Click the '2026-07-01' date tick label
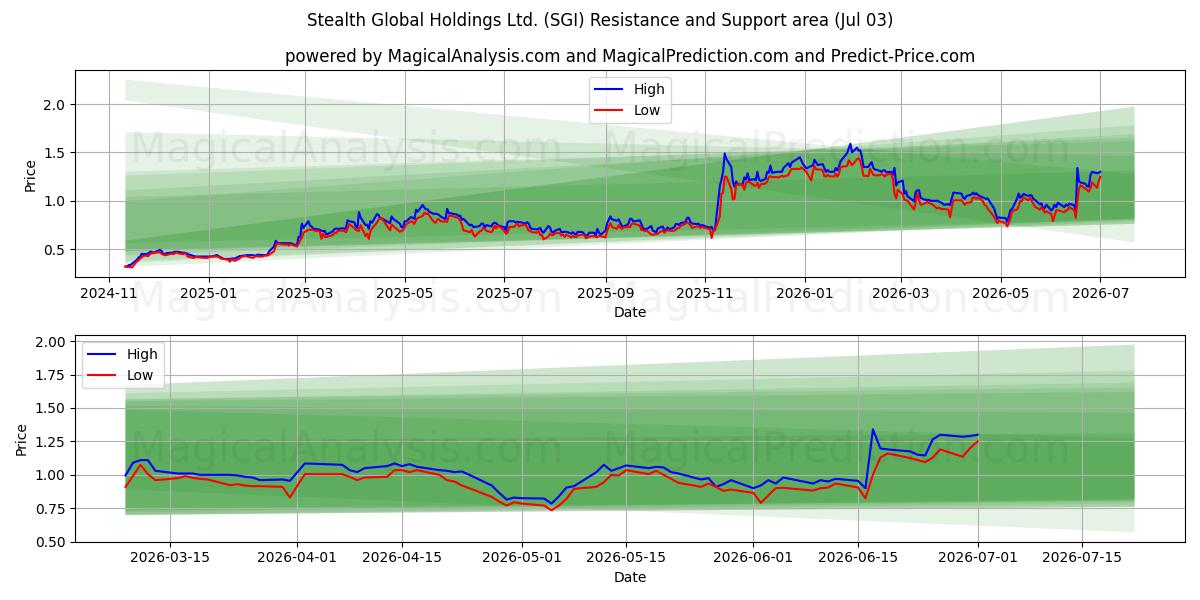The image size is (1200, 600). 977,558
